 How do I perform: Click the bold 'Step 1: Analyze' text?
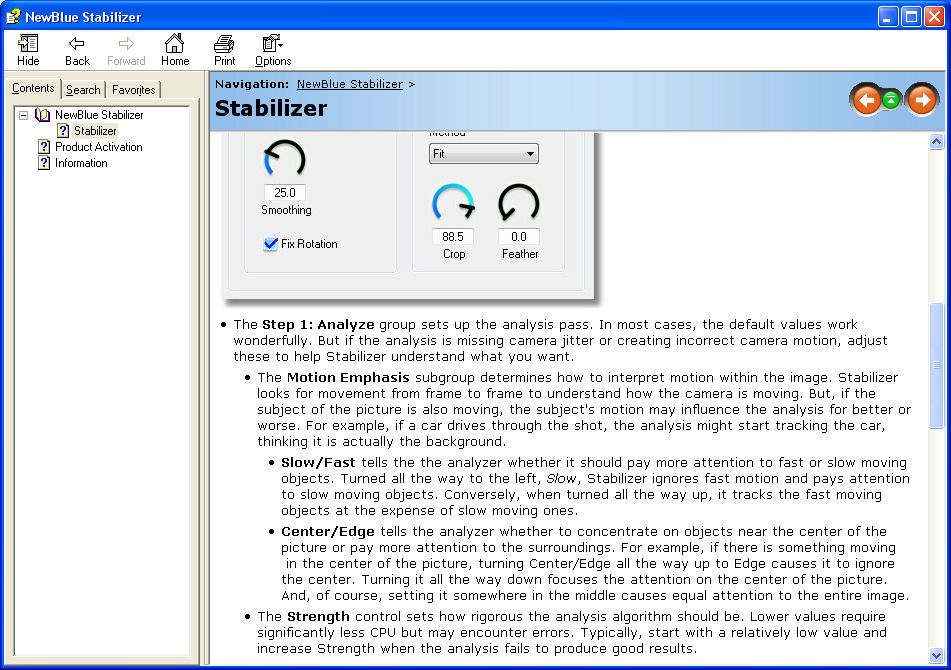point(318,325)
